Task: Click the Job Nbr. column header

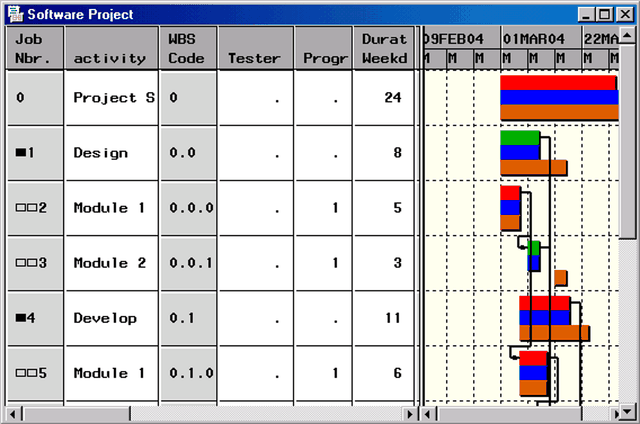Action: pos(35,48)
